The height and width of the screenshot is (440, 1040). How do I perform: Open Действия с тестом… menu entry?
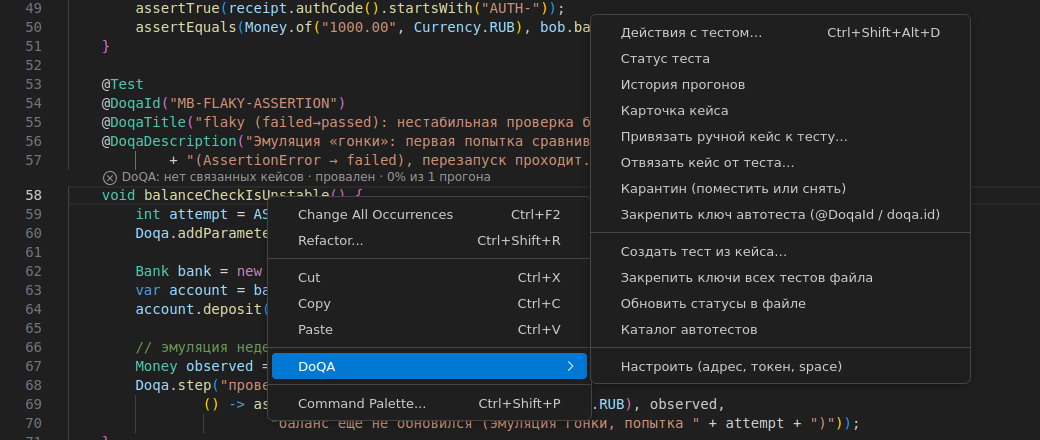coord(780,33)
